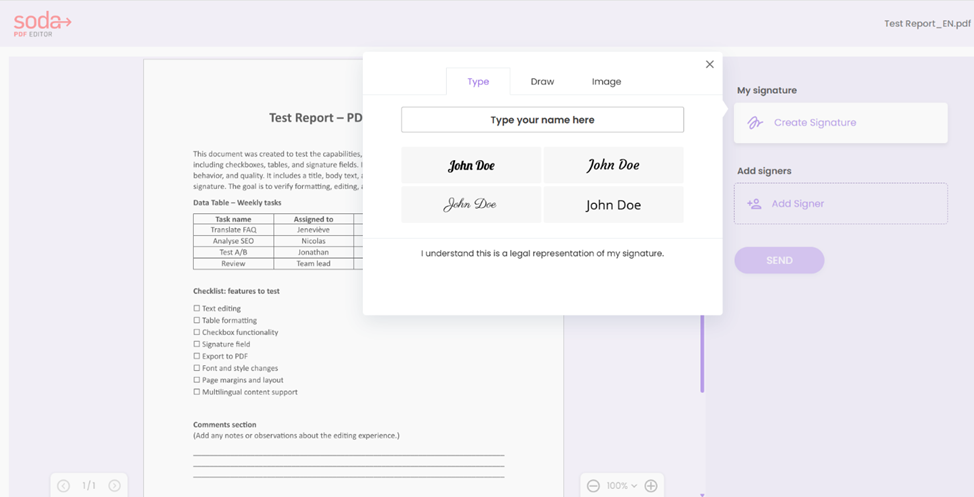Open the Draw tab

[542, 81]
